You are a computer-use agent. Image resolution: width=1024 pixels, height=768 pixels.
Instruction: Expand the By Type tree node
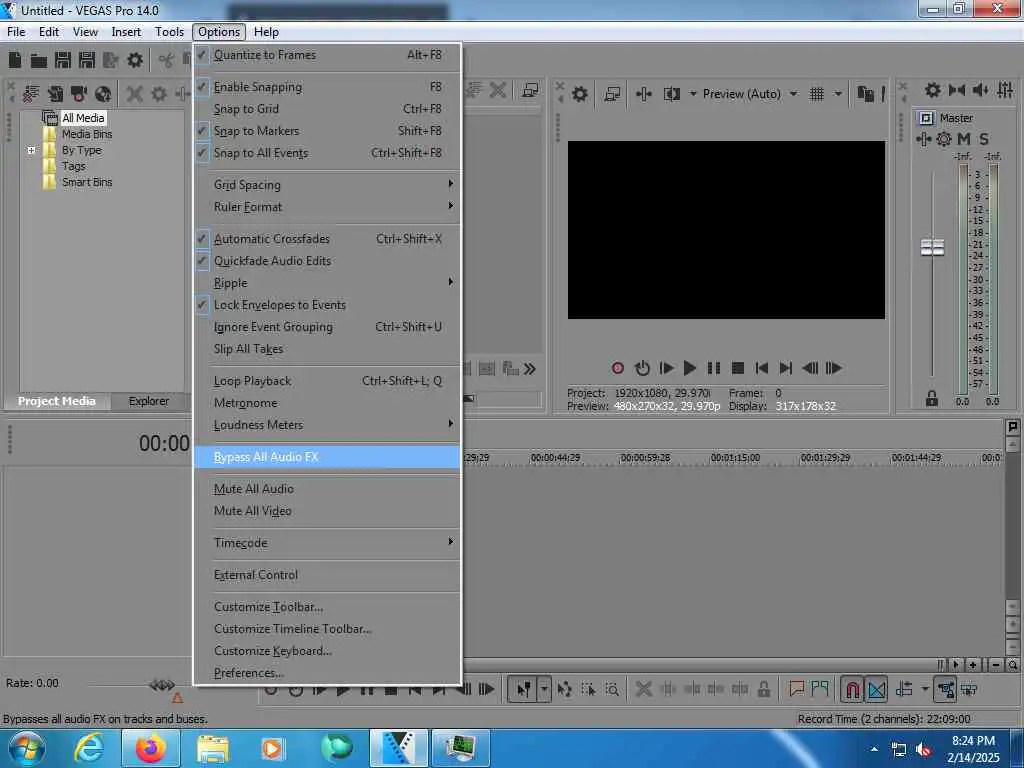click(31, 150)
